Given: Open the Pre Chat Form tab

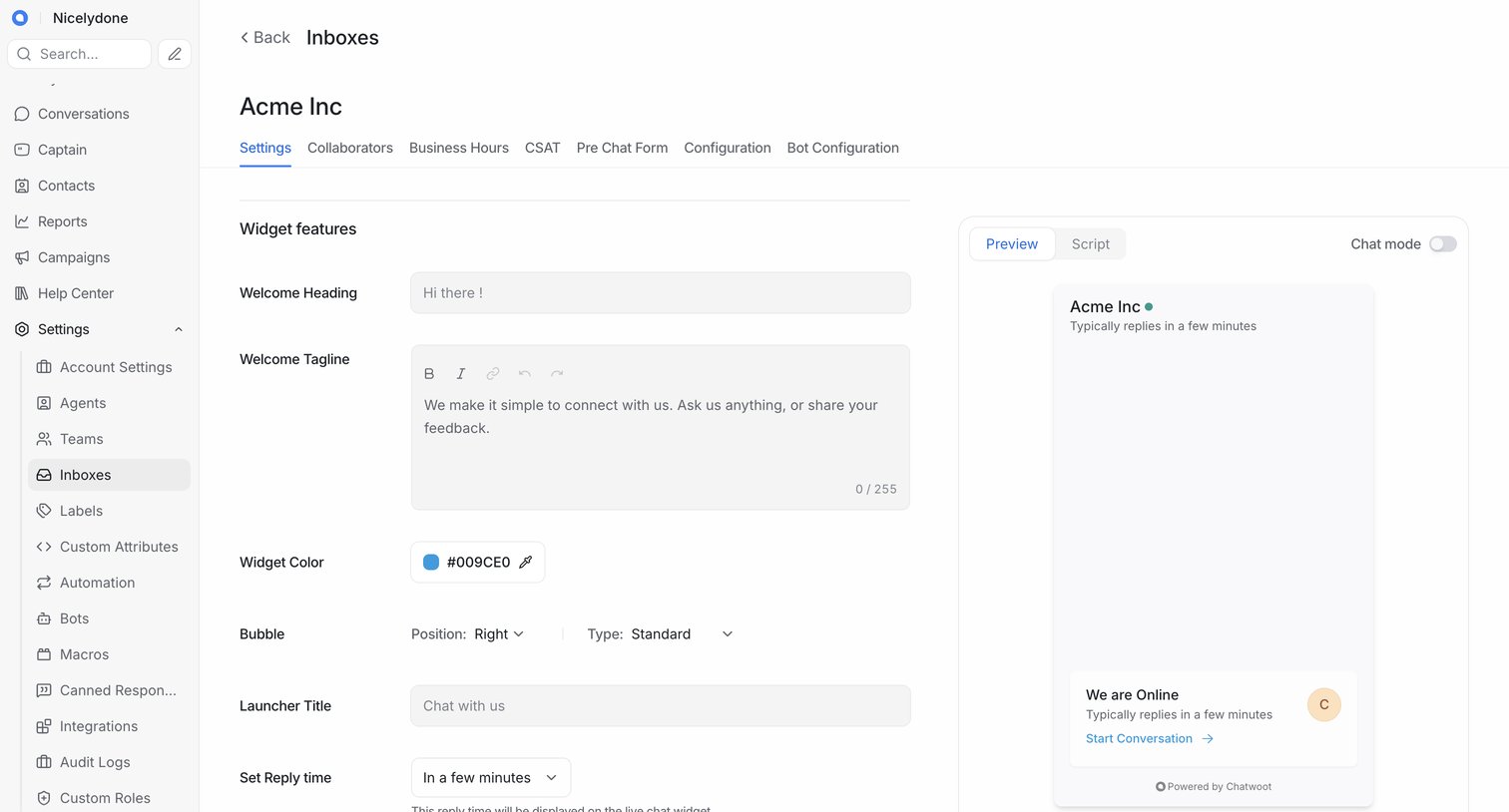Looking at the screenshot, I should pos(623,148).
